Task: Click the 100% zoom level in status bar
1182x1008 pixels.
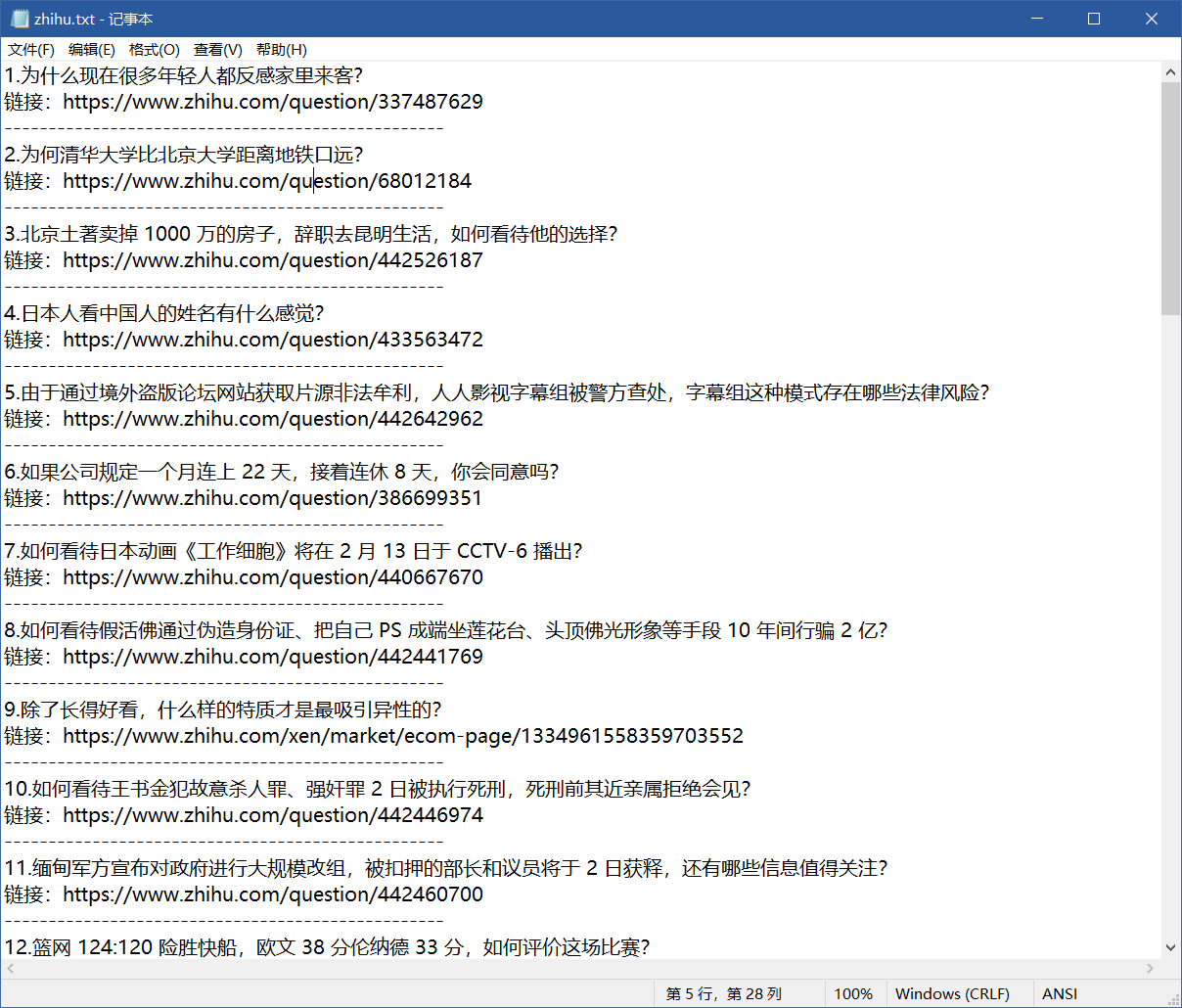Action: pyautogui.click(x=853, y=993)
